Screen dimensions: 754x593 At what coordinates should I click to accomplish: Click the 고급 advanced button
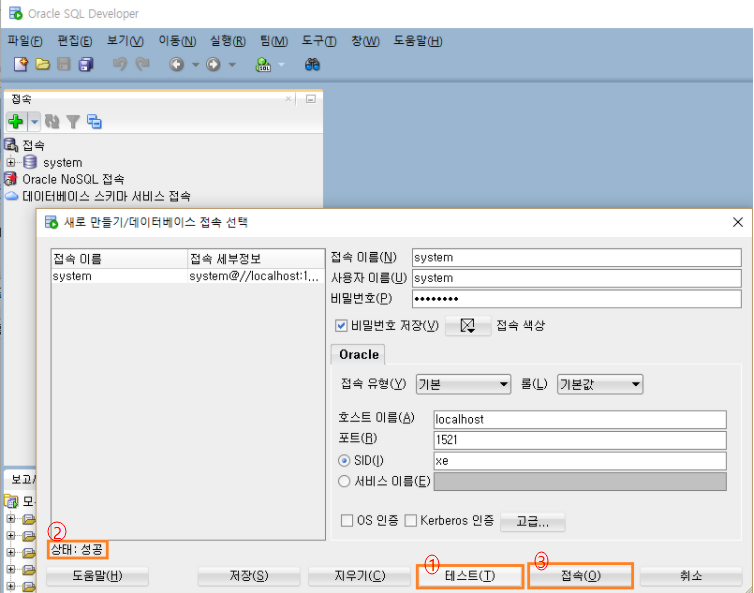532,522
